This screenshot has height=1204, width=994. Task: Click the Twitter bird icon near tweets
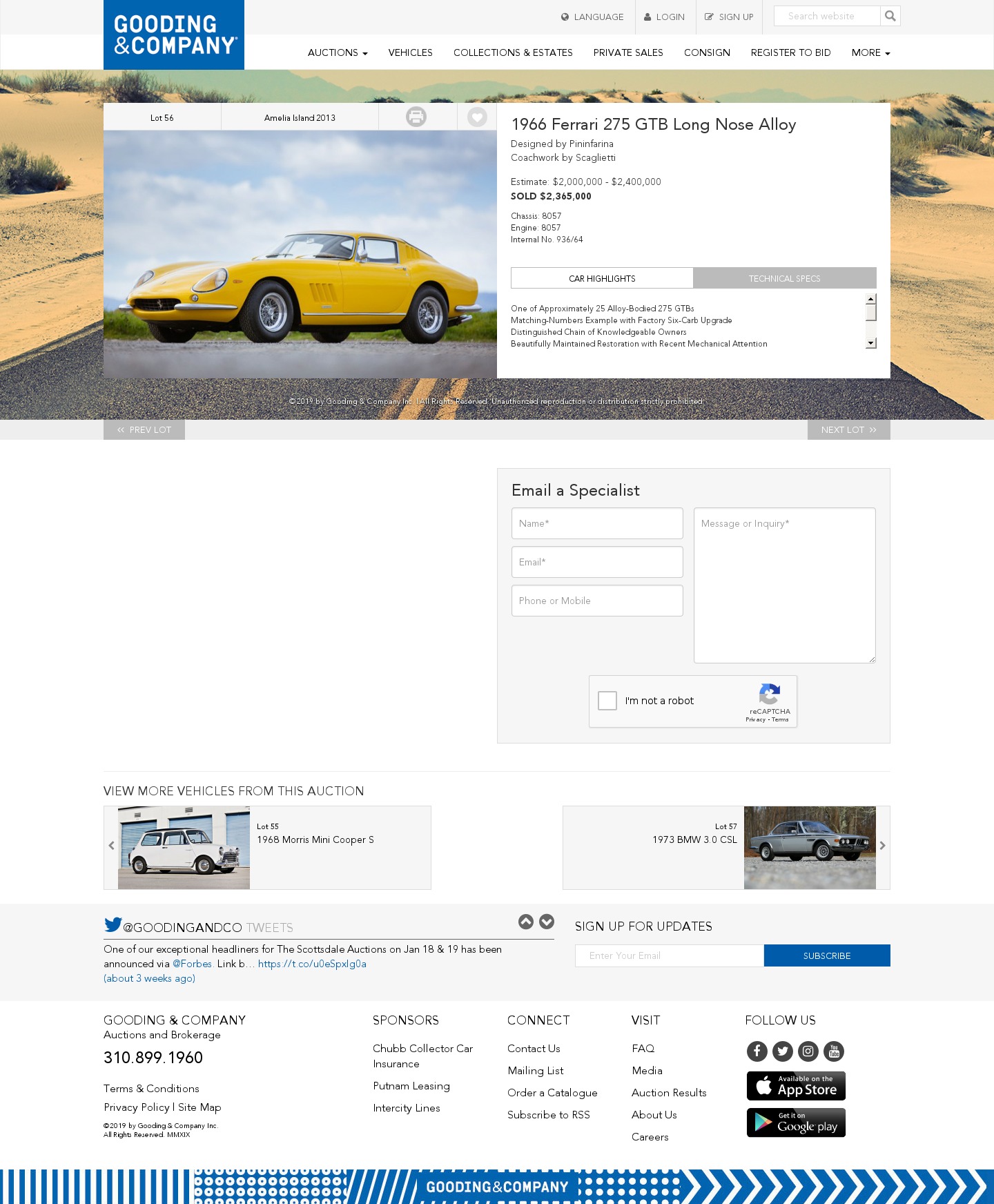[113, 924]
